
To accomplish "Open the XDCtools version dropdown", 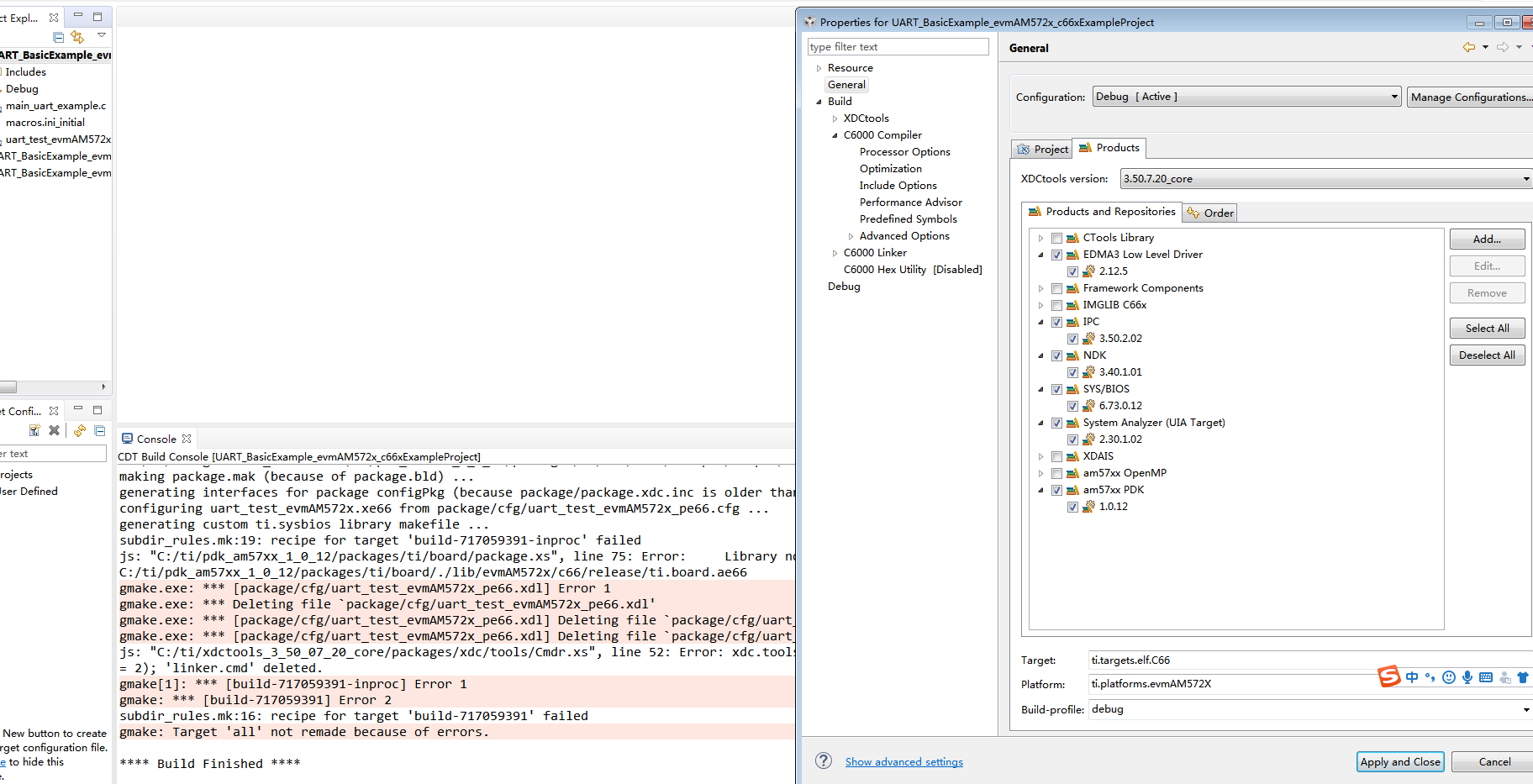I will click(x=1326, y=178).
